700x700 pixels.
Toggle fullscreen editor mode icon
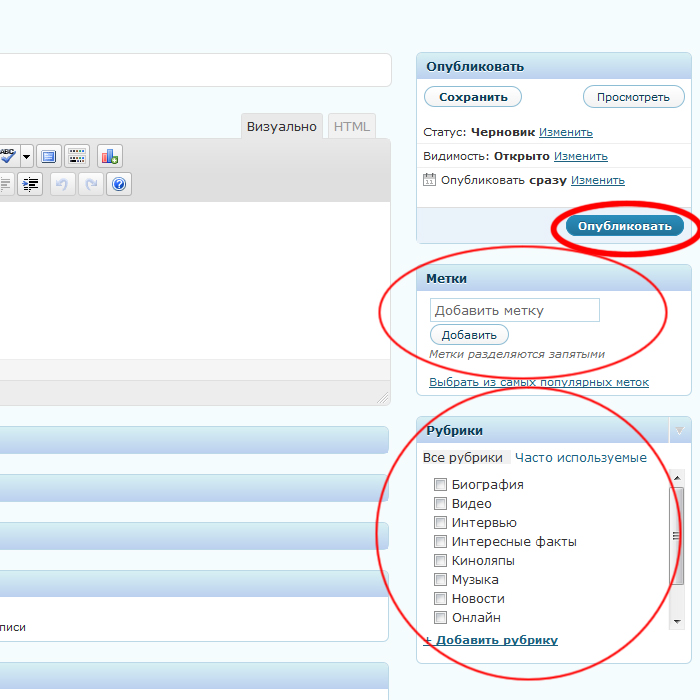click(x=49, y=156)
